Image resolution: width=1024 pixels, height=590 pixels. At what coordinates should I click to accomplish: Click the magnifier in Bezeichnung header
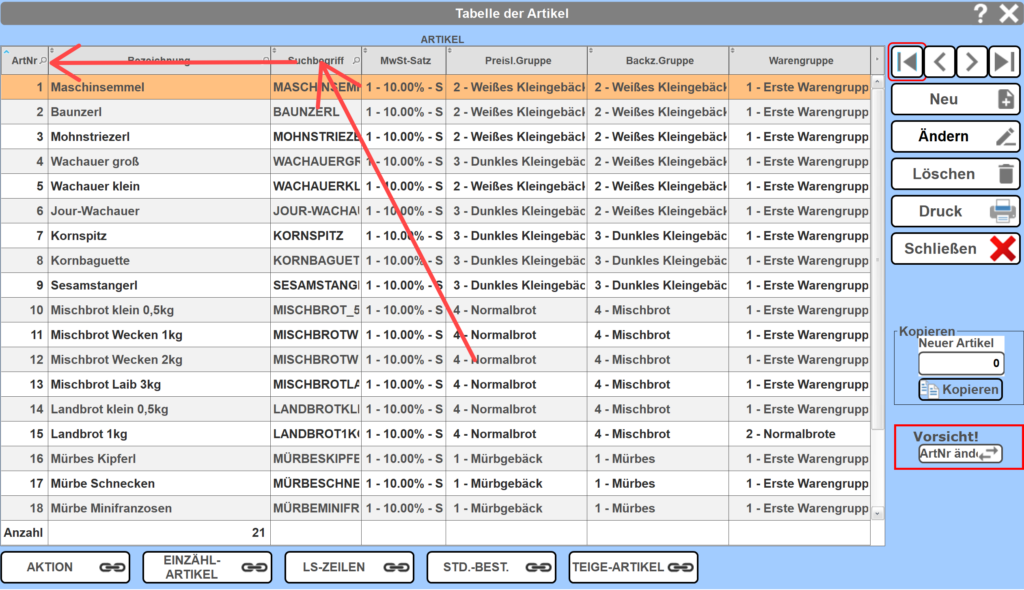click(x=265, y=61)
